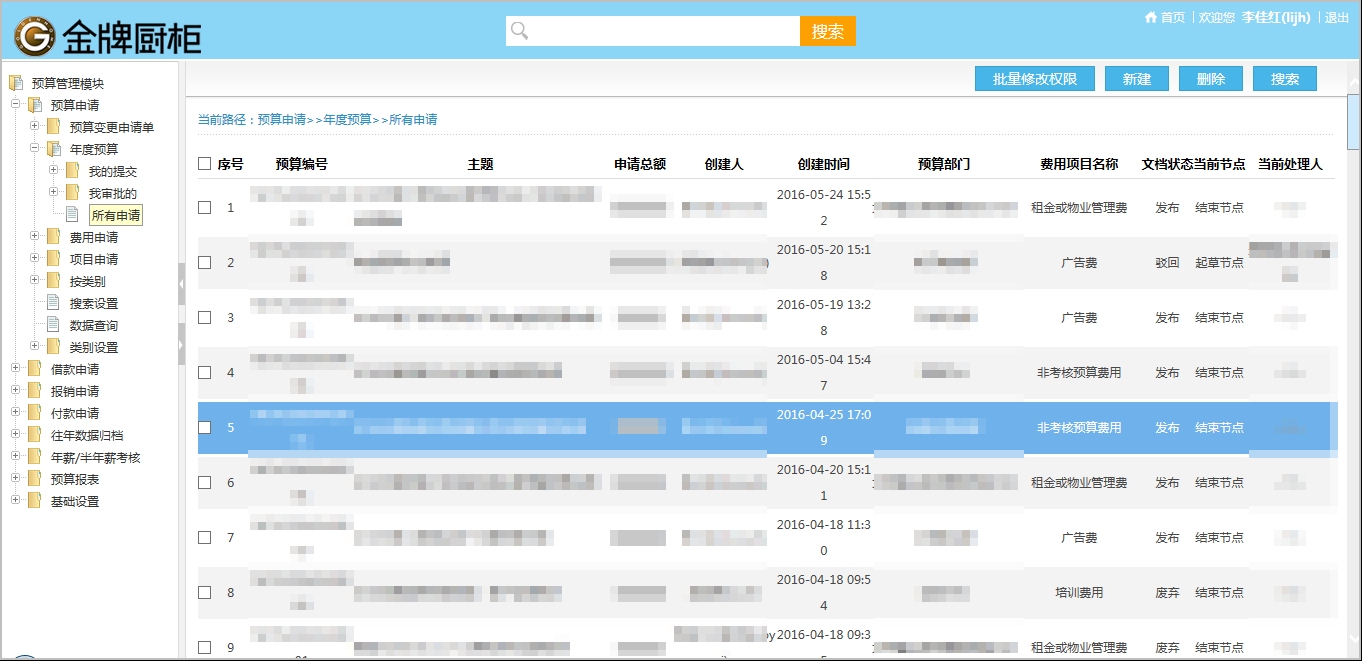The width and height of the screenshot is (1362, 661).
Task: Check the checkbox for row 3
Action: (x=205, y=317)
